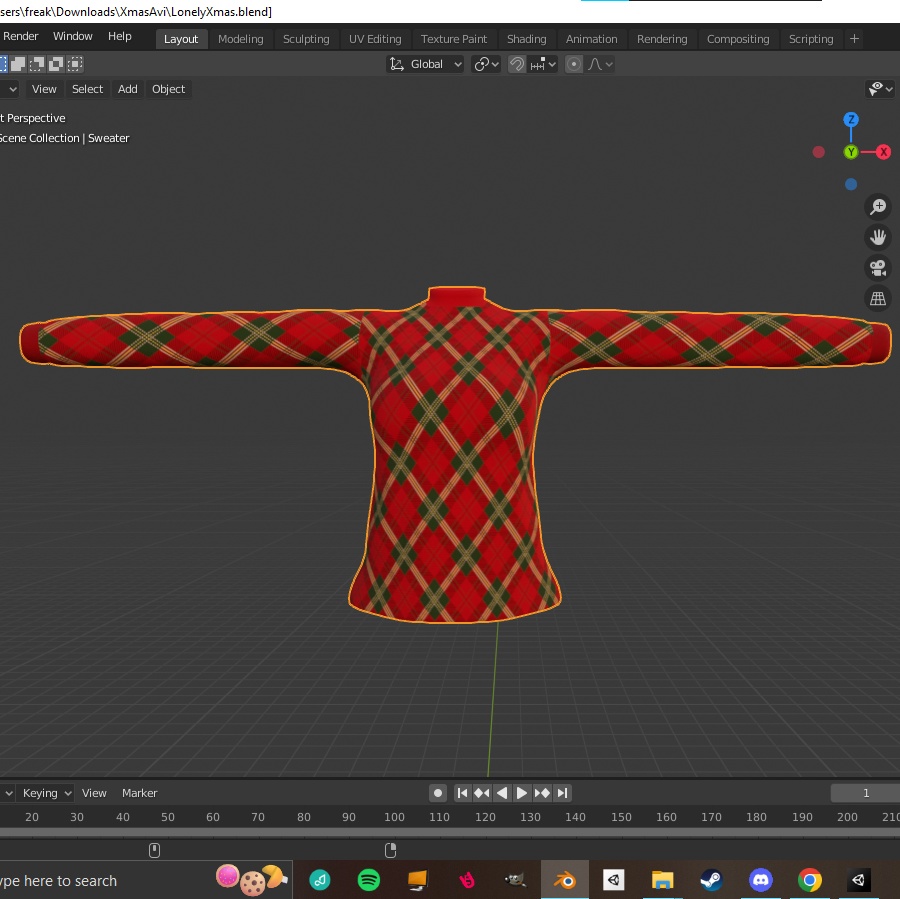The image size is (900, 899).
Task: Click the X axis gizmo color sphere
Action: [x=882, y=152]
